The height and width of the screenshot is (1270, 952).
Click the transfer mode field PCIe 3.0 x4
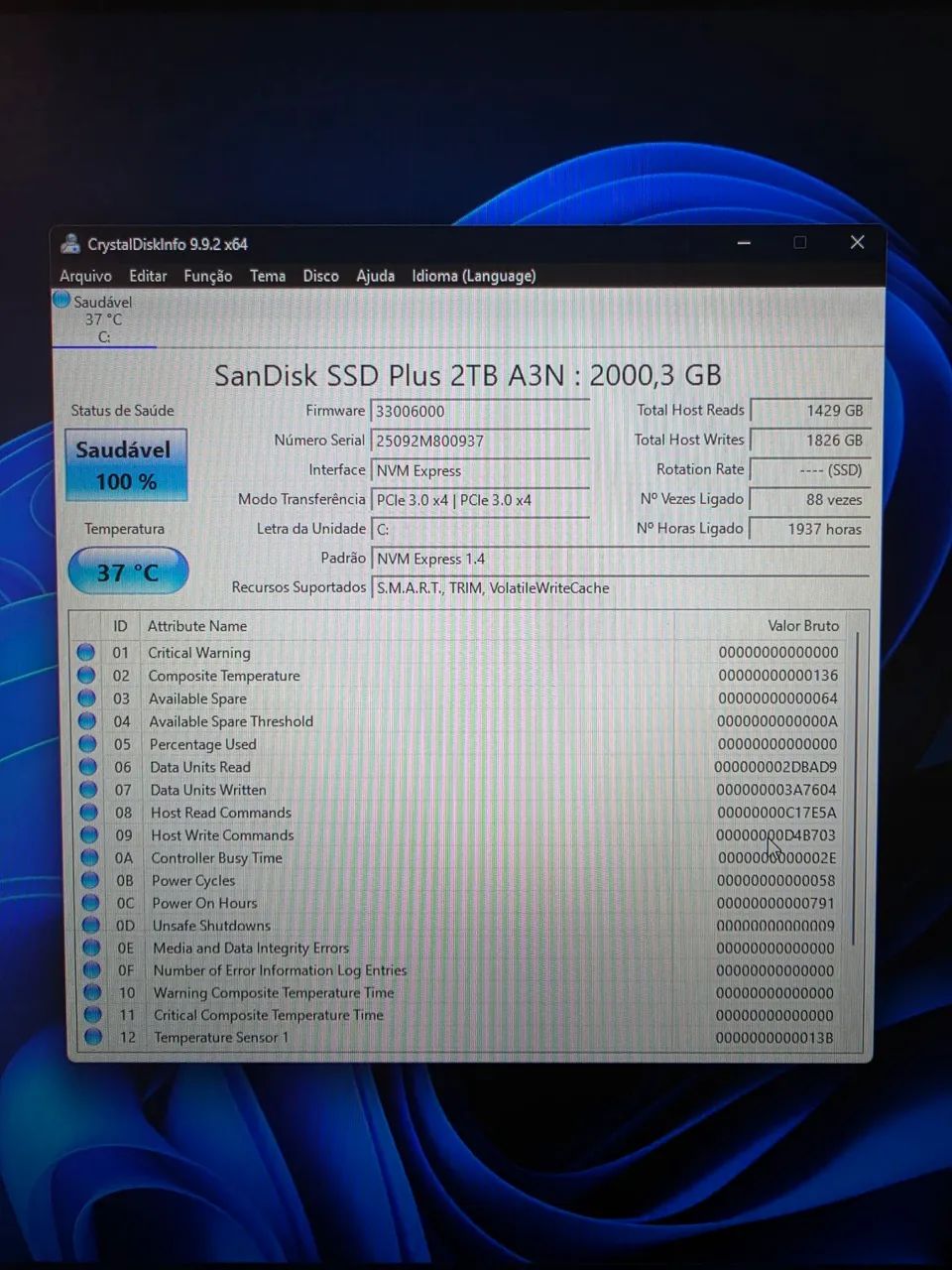480,500
